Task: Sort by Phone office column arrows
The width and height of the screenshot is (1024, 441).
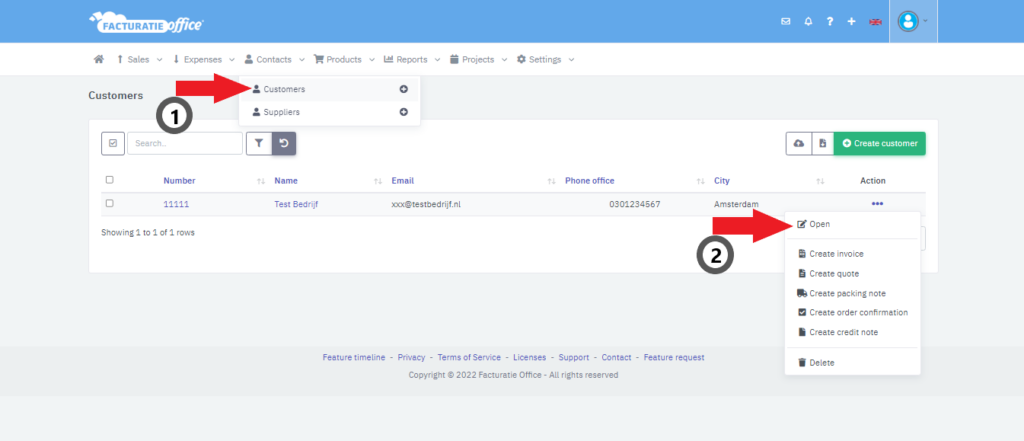Action: tap(701, 181)
